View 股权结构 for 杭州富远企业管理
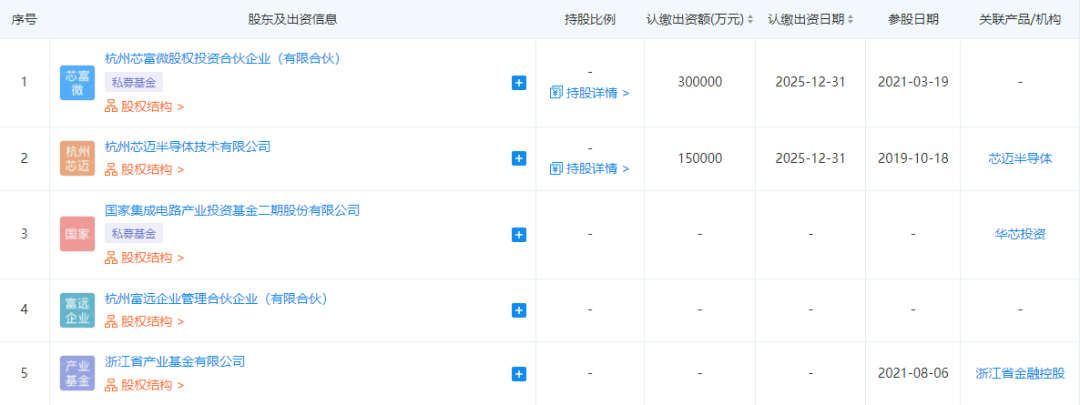Viewport: 1080px width, 405px height. (145, 321)
